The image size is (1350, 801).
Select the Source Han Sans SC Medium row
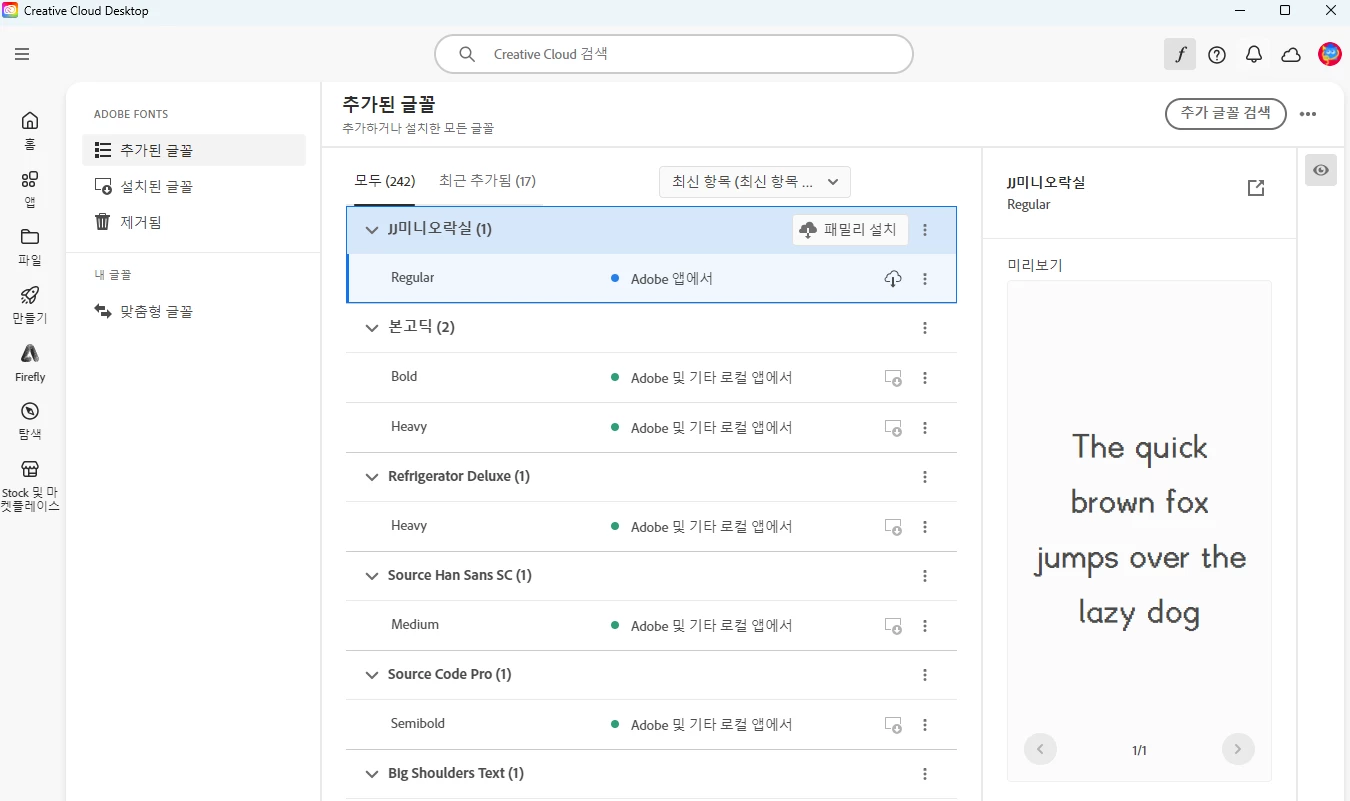tap(651, 626)
